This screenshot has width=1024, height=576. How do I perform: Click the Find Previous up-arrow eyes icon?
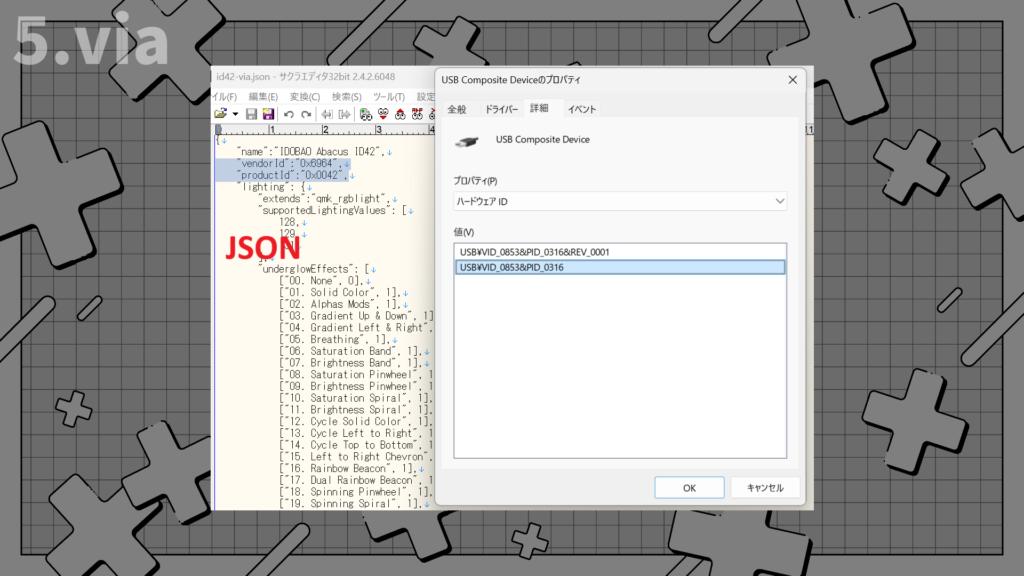tap(399, 114)
